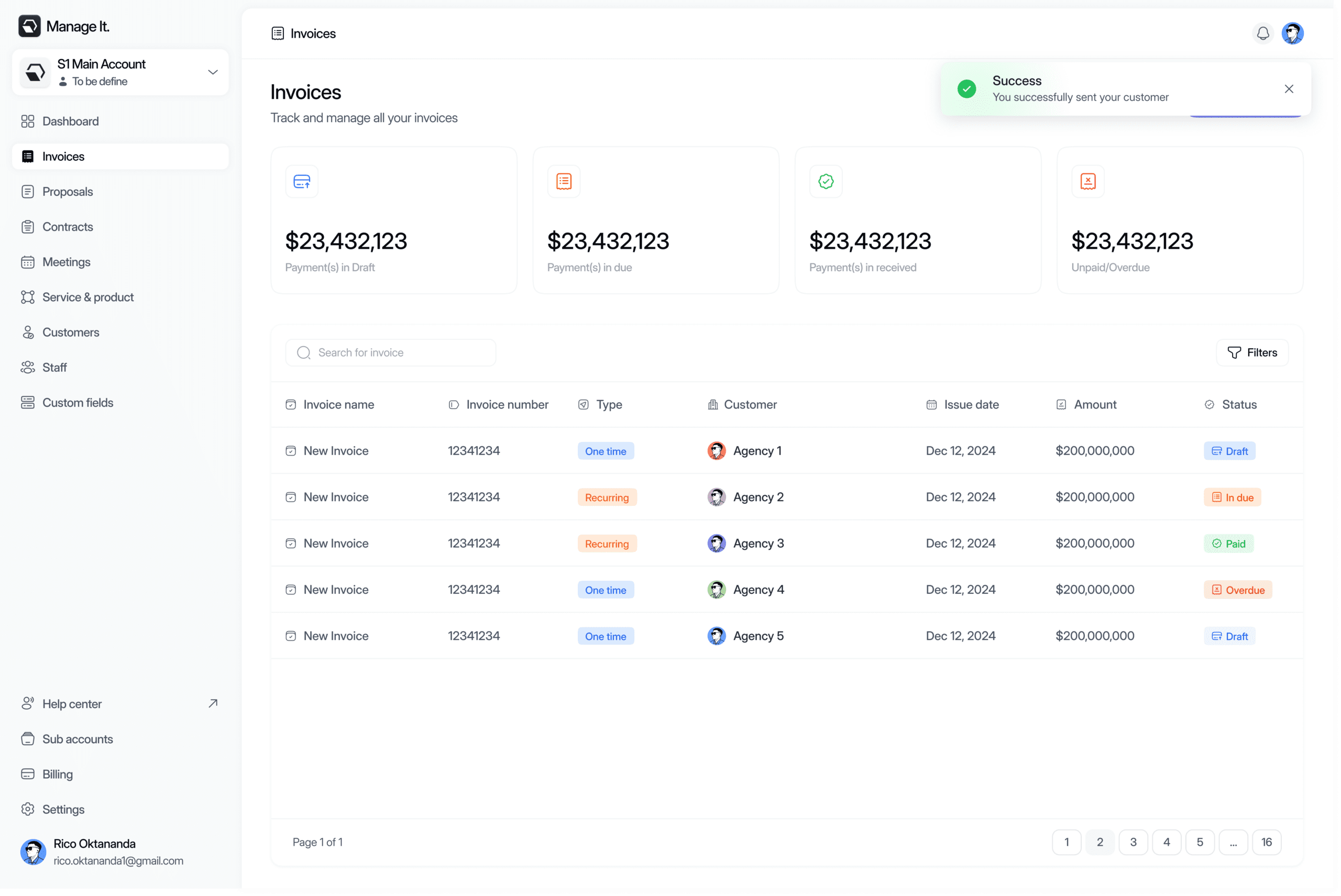This screenshot has width=1341, height=896.
Task: Select page 3 in pagination
Action: click(x=1133, y=842)
